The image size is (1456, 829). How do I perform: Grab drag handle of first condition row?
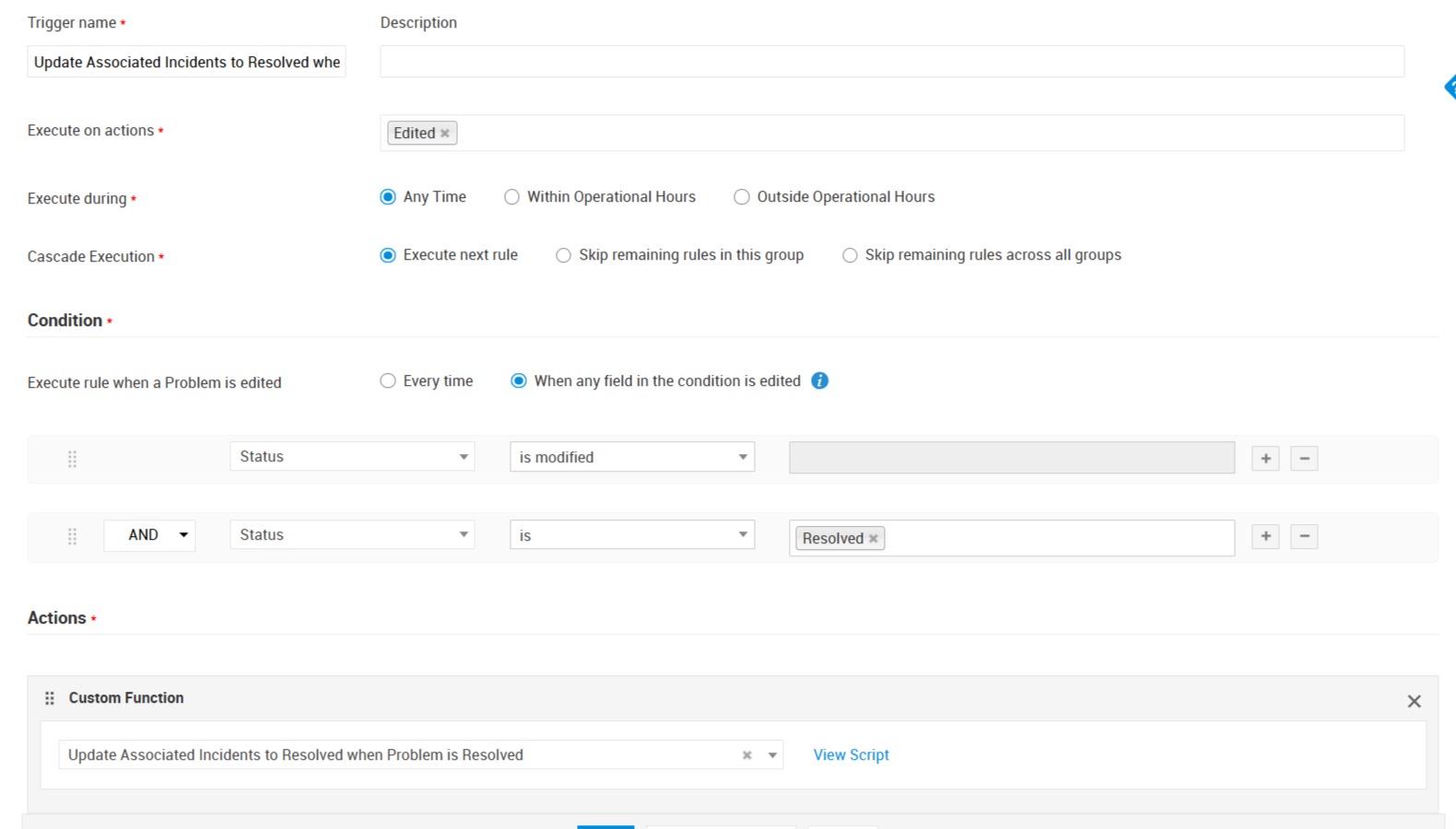click(72, 459)
